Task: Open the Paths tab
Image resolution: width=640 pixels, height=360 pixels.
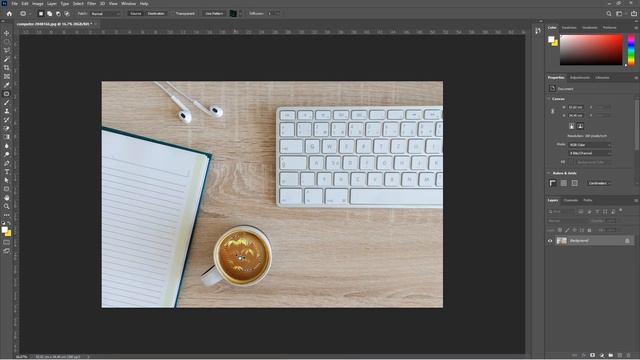Action: (x=588, y=200)
